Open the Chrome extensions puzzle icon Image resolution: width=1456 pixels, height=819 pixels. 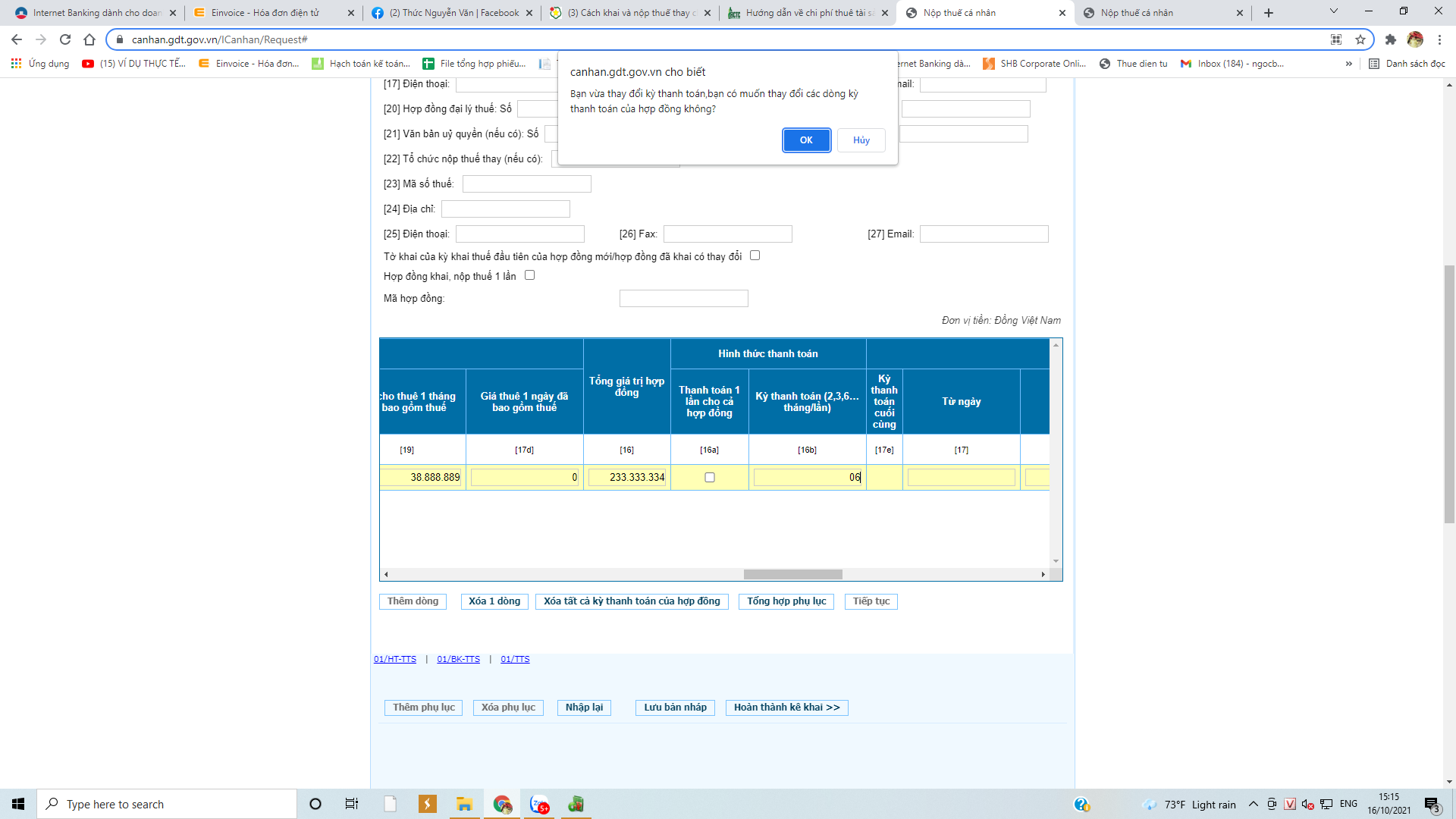pyautogui.click(x=1390, y=39)
